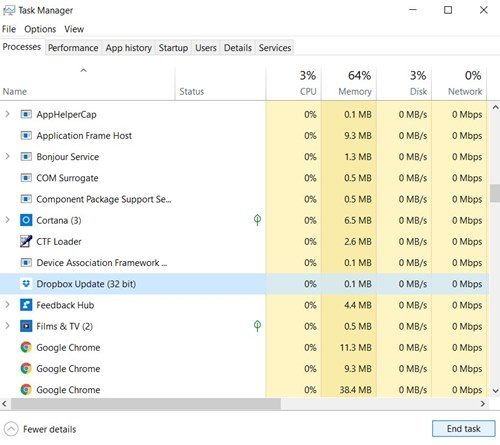Click the Cortana app icon
The width and height of the screenshot is (500, 445).
pos(26,220)
